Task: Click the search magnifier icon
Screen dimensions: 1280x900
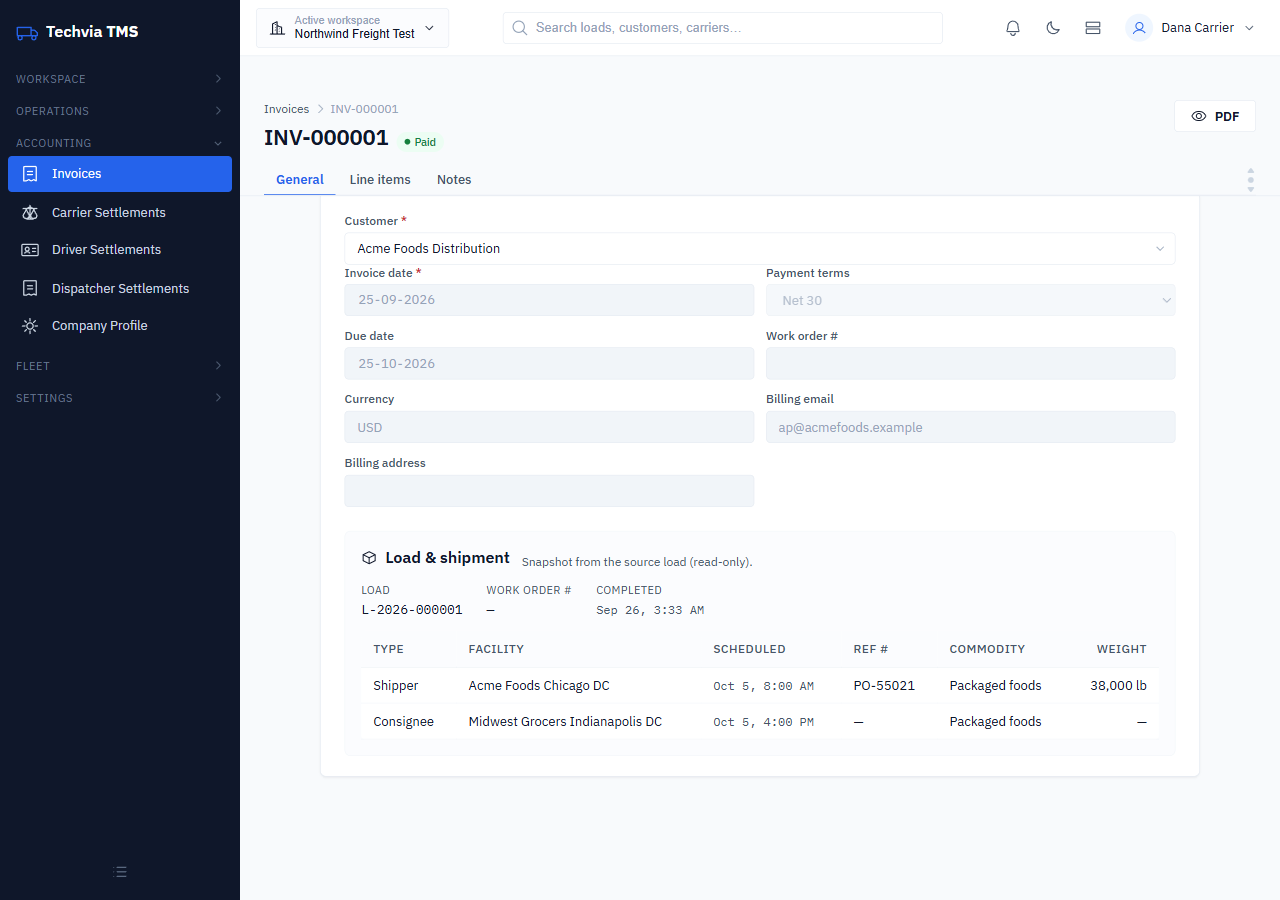Action: point(520,28)
